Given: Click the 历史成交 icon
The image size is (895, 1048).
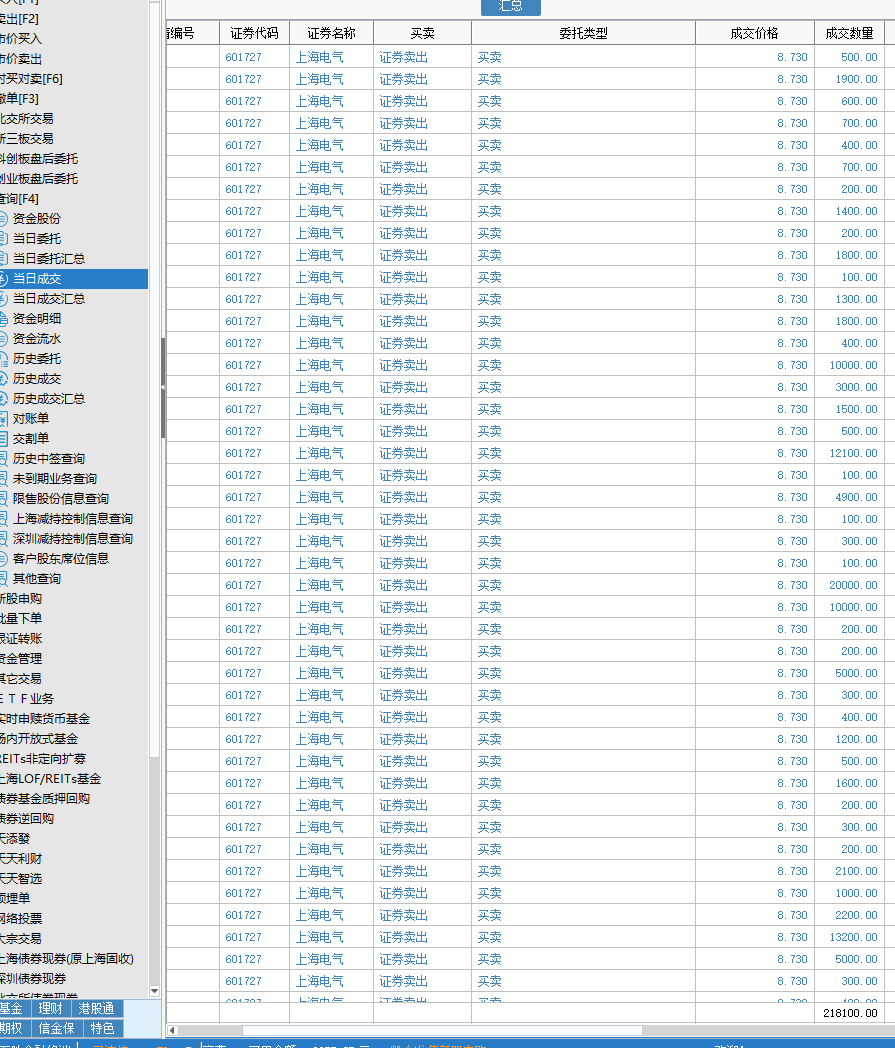Looking at the screenshot, I should coord(3,379).
